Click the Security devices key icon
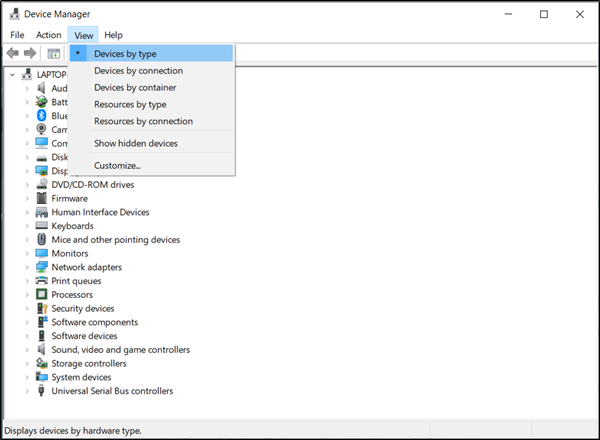This screenshot has width=600, height=440. tap(42, 308)
